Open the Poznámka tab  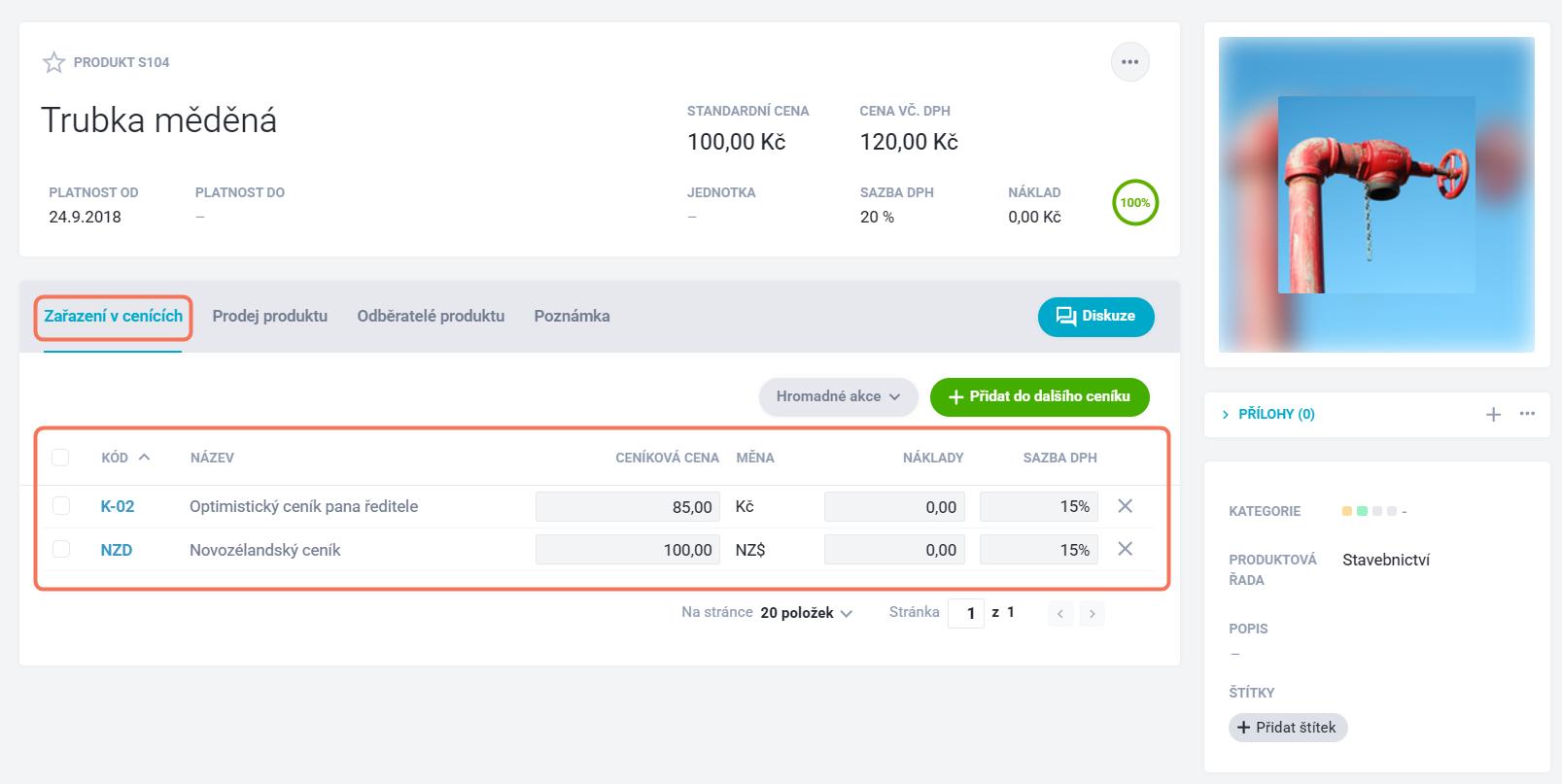pyautogui.click(x=572, y=316)
